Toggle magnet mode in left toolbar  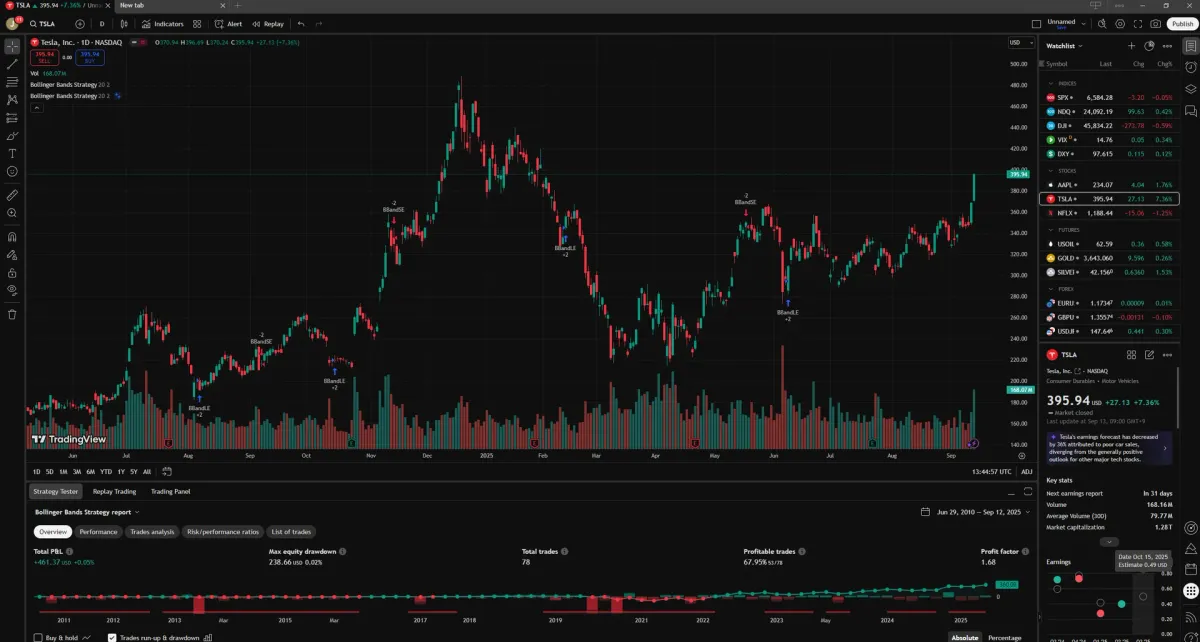click(x=12, y=237)
